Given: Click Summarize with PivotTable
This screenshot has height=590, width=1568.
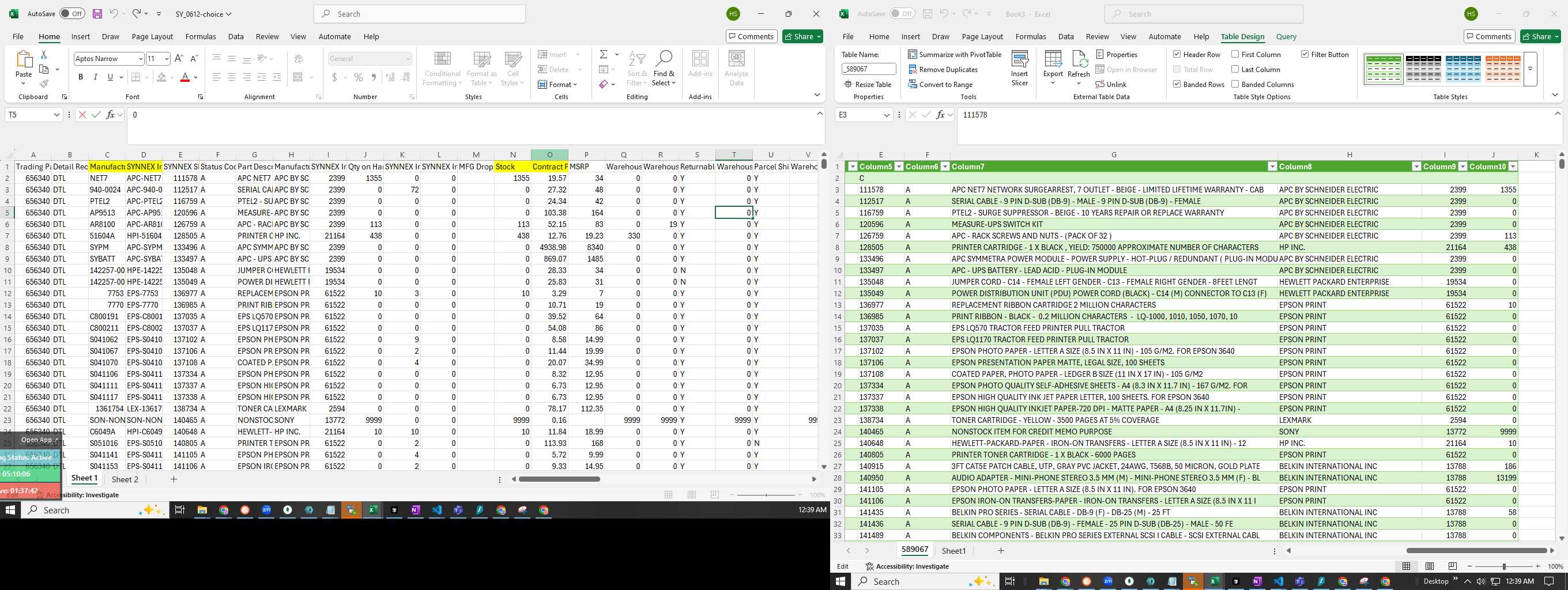Looking at the screenshot, I should (955, 55).
